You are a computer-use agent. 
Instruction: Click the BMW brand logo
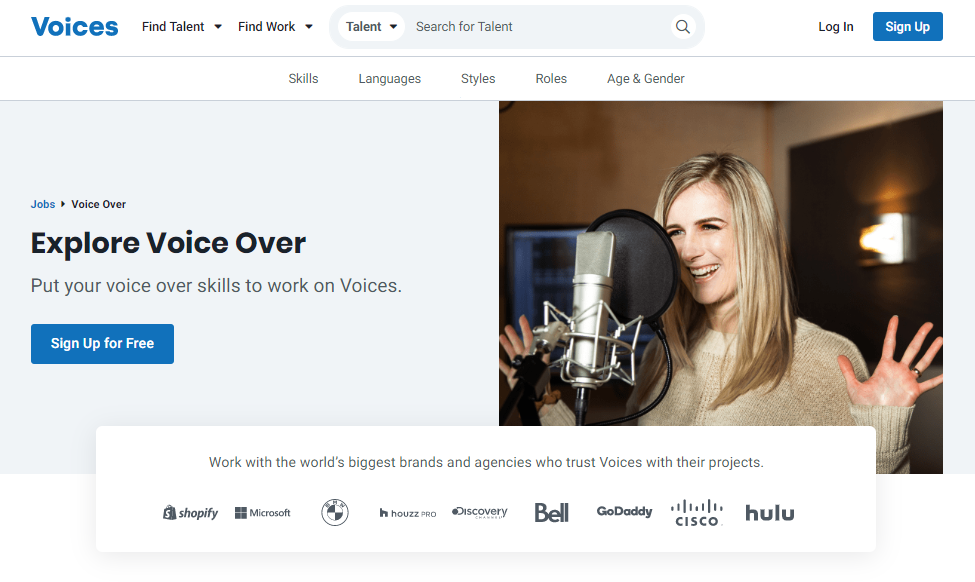[335, 513]
